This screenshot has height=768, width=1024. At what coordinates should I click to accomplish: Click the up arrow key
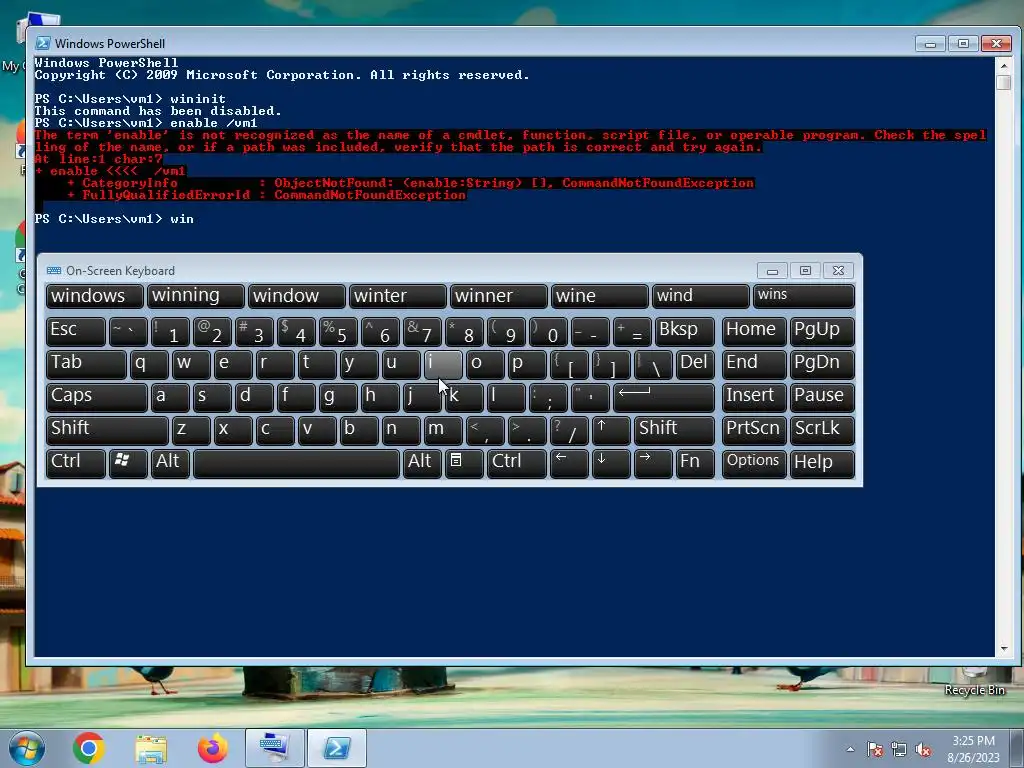click(x=611, y=430)
